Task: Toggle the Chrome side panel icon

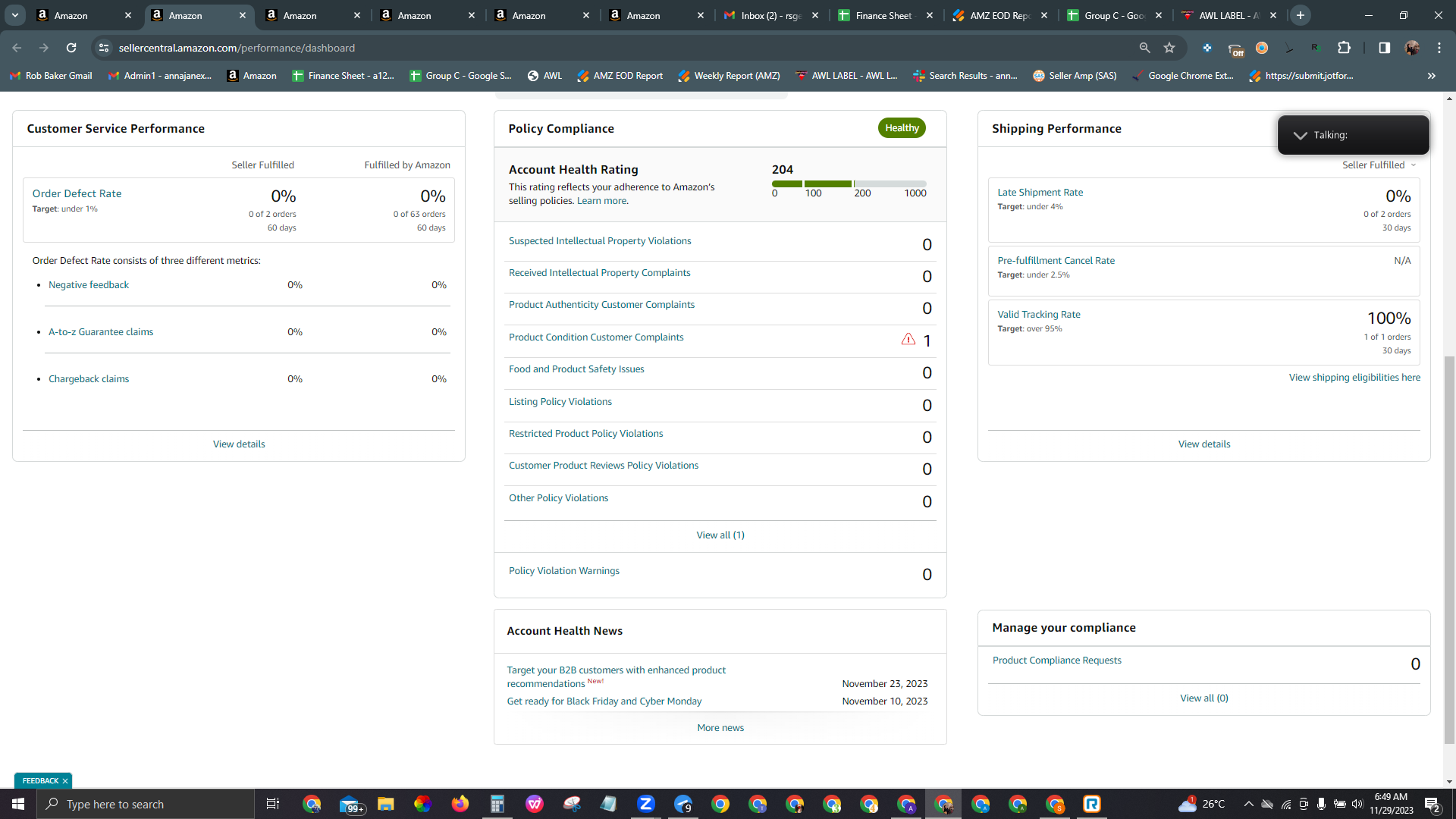Action: [1384, 48]
